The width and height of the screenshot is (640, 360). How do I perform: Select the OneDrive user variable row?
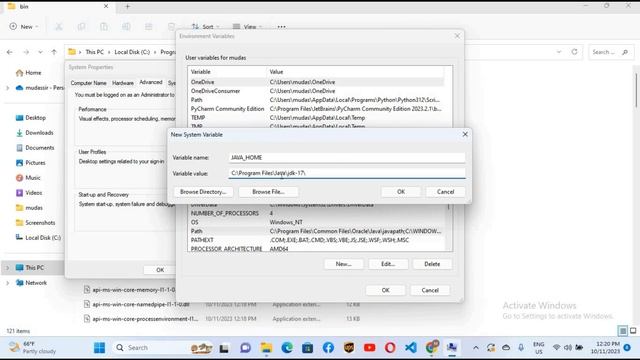pos(317,82)
